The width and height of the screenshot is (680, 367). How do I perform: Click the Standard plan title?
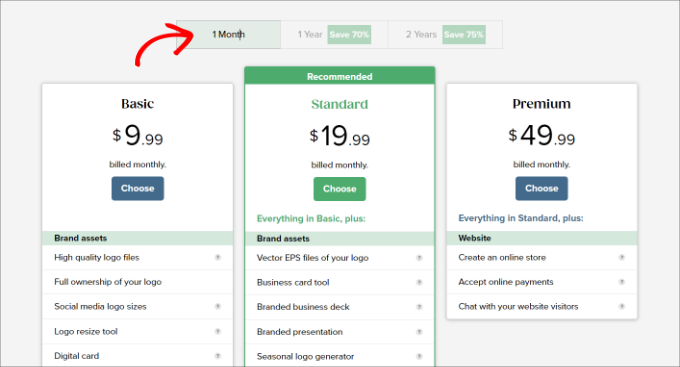tap(340, 104)
